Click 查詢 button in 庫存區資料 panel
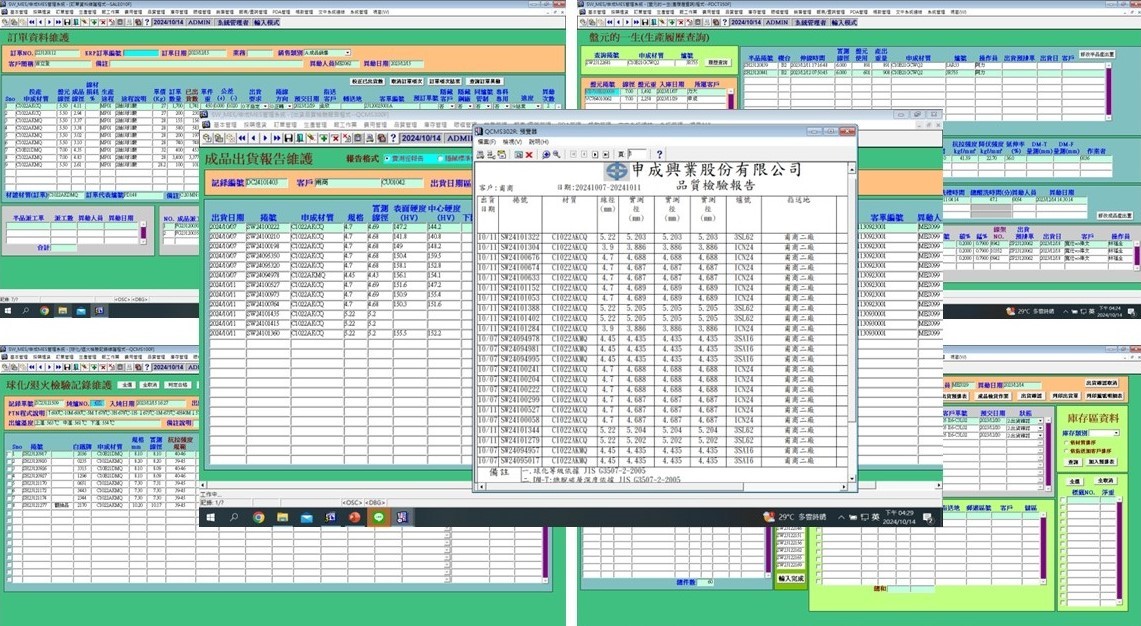 (1073, 462)
